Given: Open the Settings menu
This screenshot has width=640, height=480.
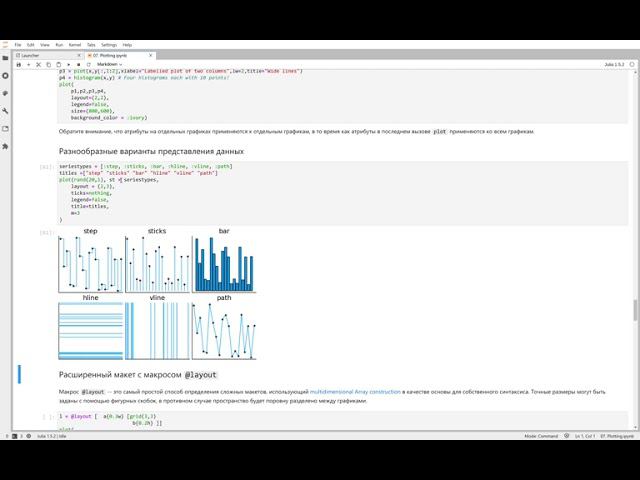Looking at the screenshot, I should (109, 45).
